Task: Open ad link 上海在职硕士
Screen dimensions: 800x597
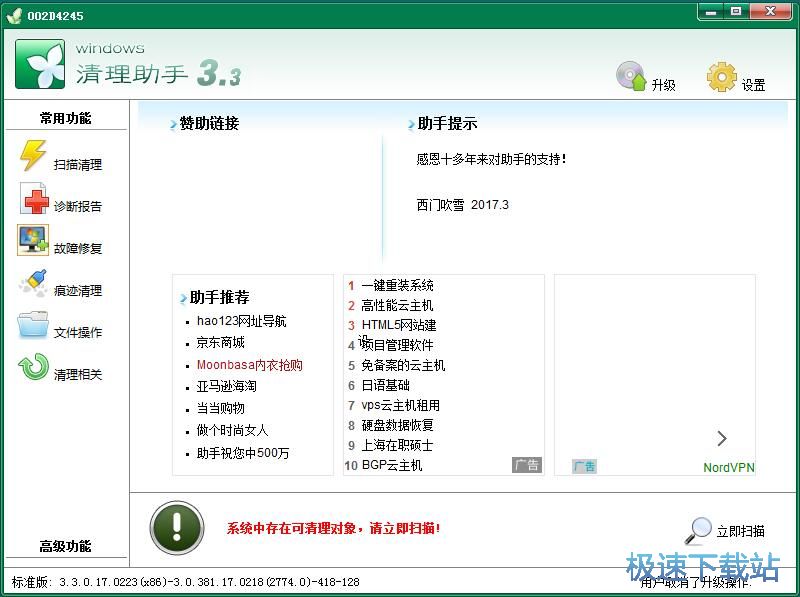Action: pos(397,445)
